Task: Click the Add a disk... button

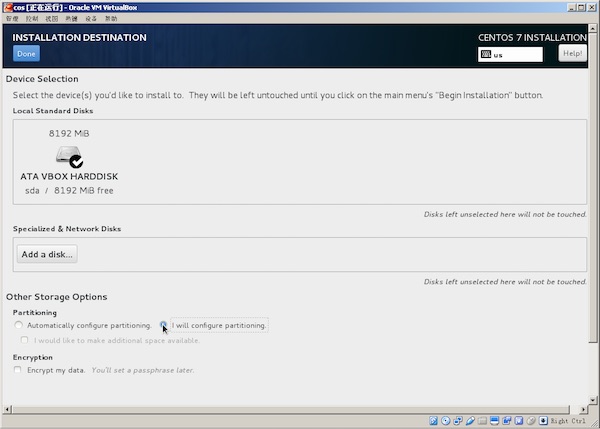Action: click(47, 254)
